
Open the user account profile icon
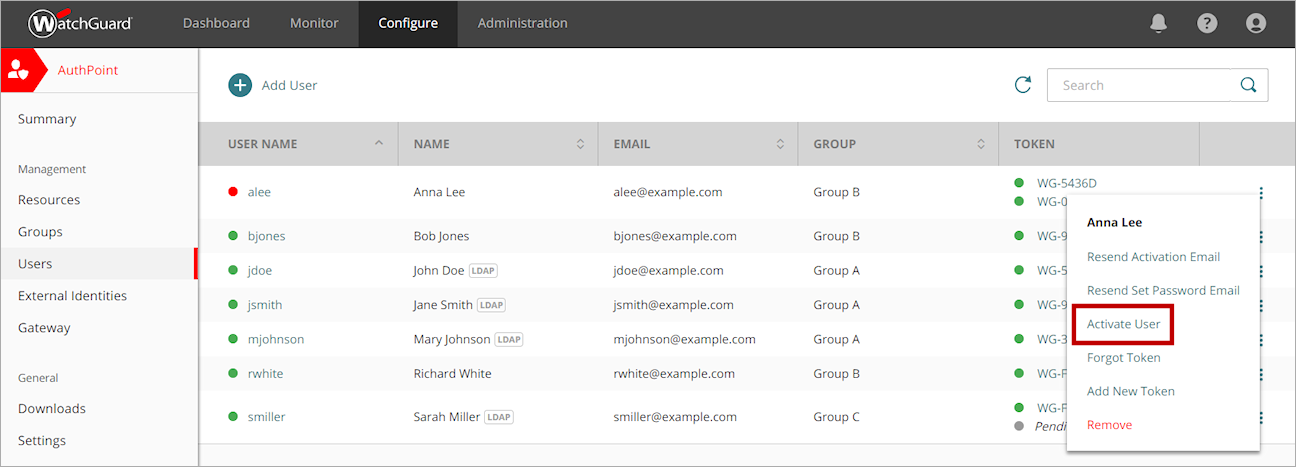[x=1255, y=23]
